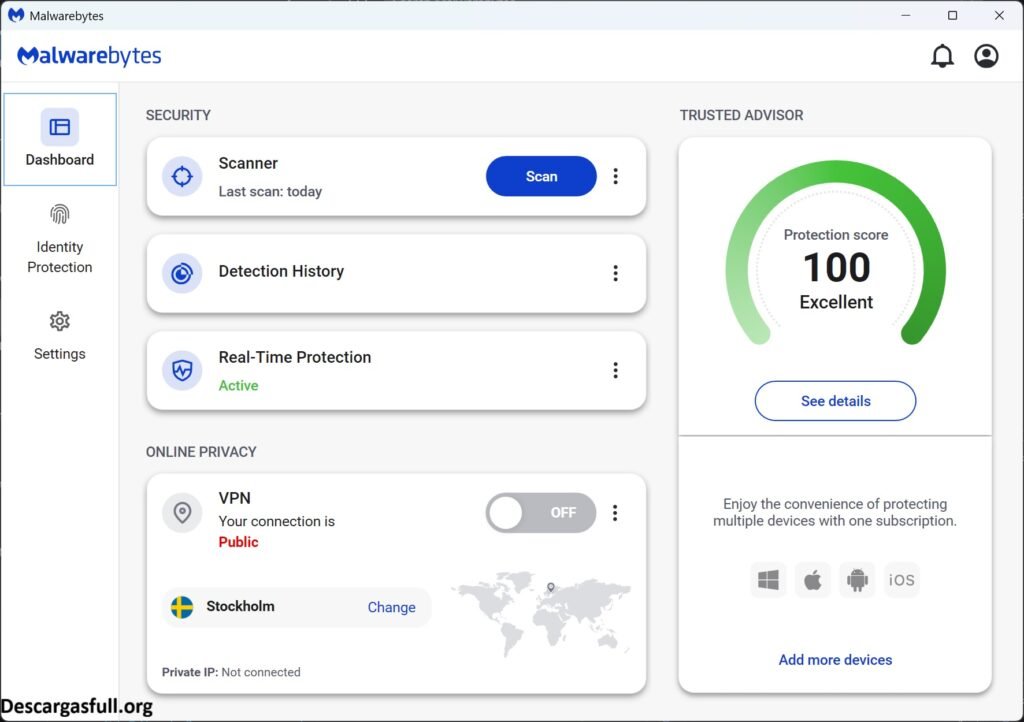Viewport: 1024px width, 722px height.
Task: Turn on the VPN toggle switch
Action: click(x=540, y=513)
